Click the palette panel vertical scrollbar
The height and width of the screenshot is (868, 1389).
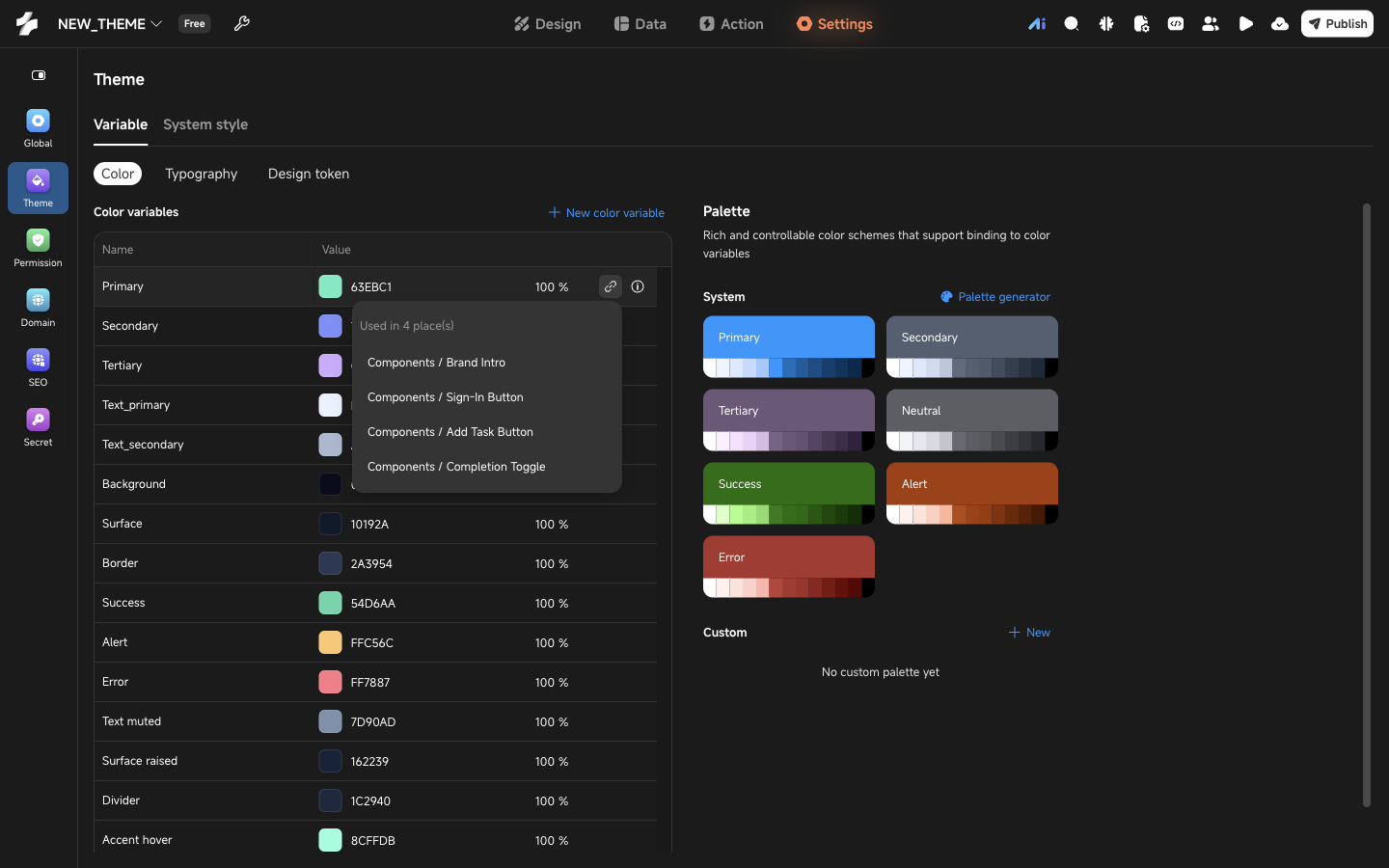click(x=1366, y=504)
